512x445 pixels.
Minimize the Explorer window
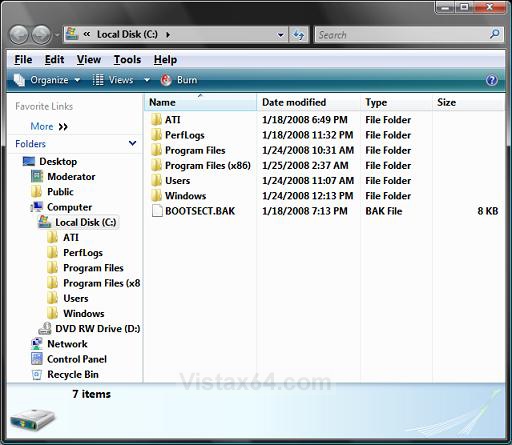pyautogui.click(x=446, y=7)
